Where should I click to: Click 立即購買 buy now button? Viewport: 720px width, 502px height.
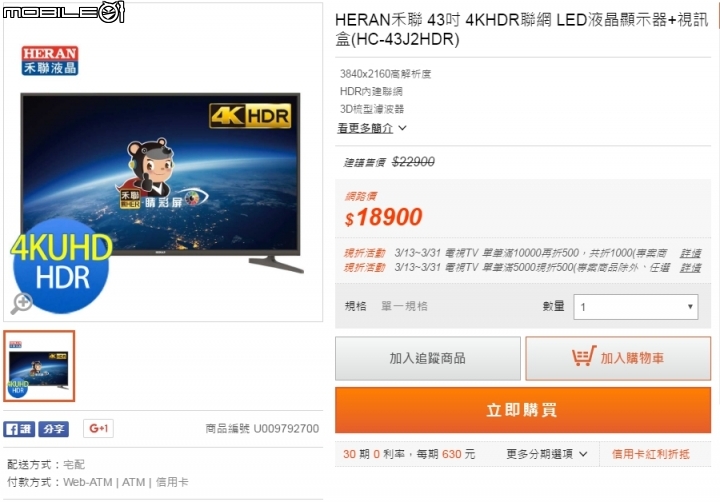pyautogui.click(x=523, y=410)
